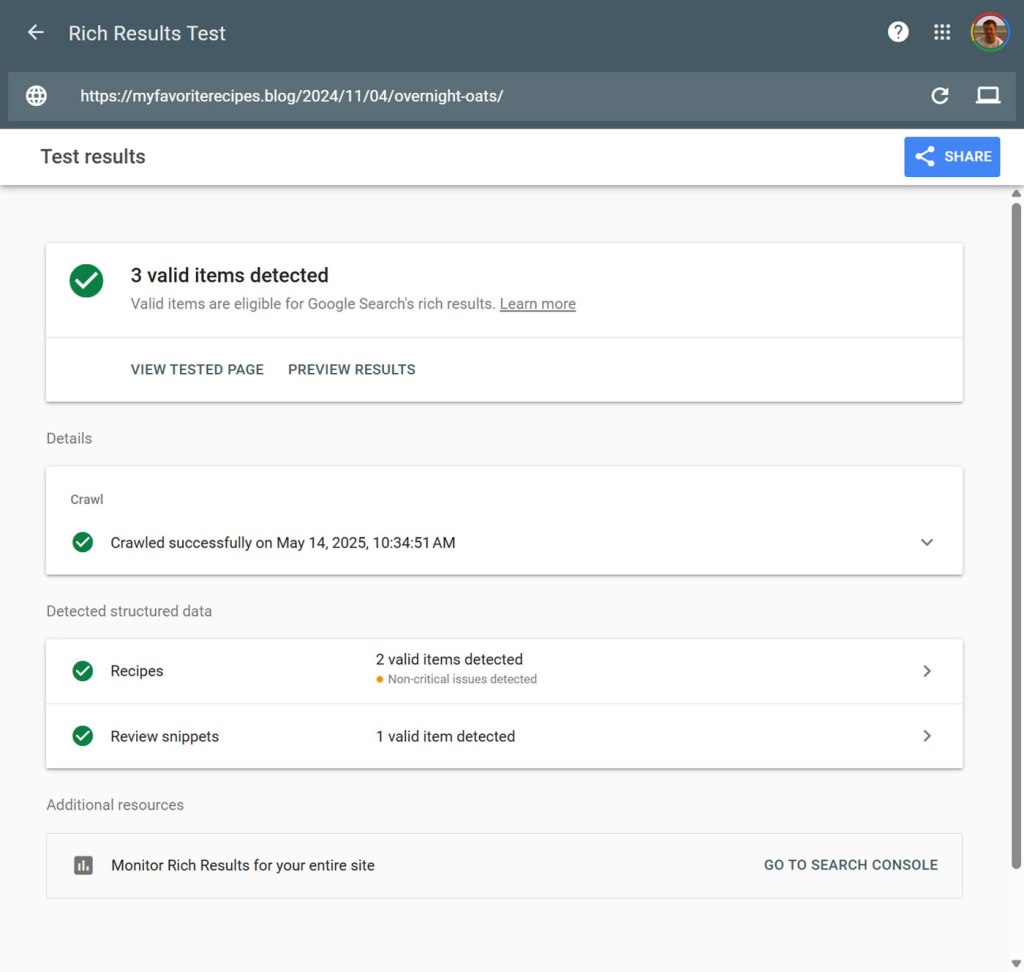
Task: Click the vertical scrollbar thumb
Action: tap(1016, 536)
